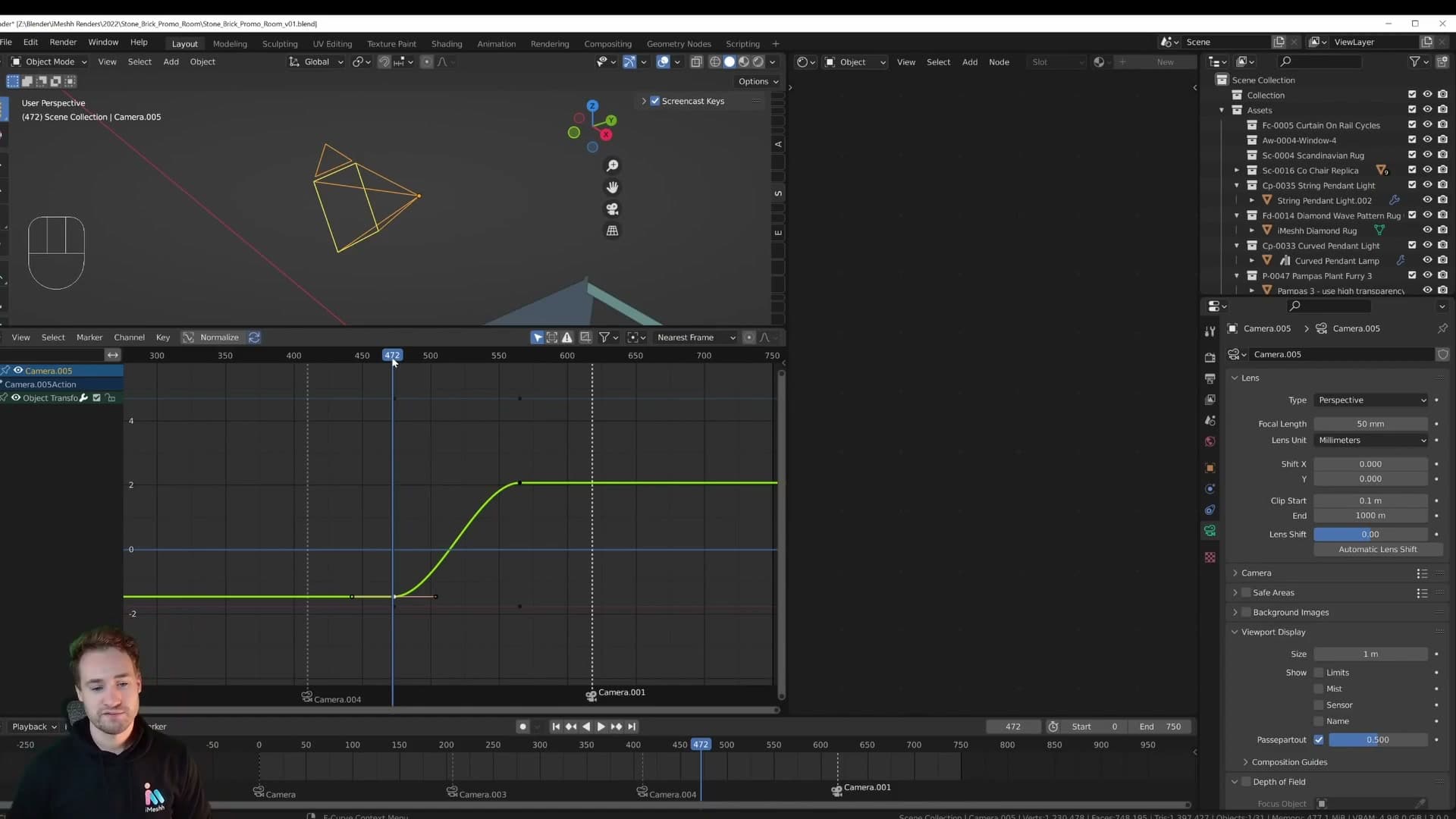
Task: Click the viewport pan hand icon
Action: point(612,187)
